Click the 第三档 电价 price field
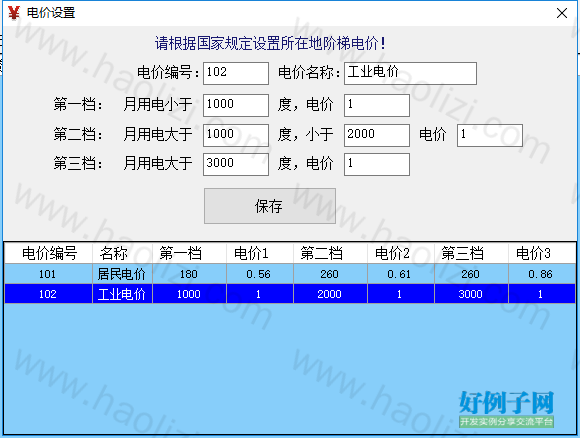The width and height of the screenshot is (580, 438). coord(377,164)
